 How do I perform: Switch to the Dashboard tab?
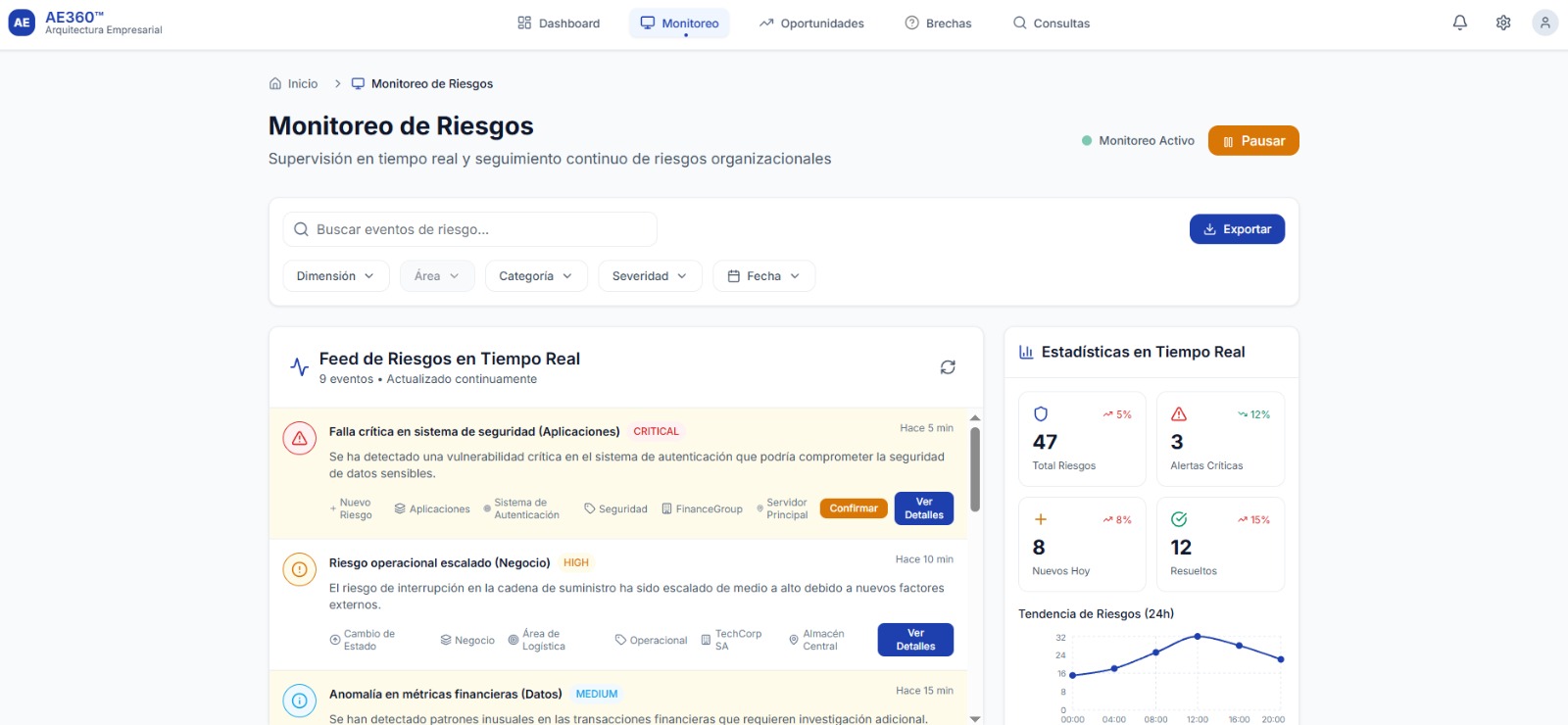559,24
